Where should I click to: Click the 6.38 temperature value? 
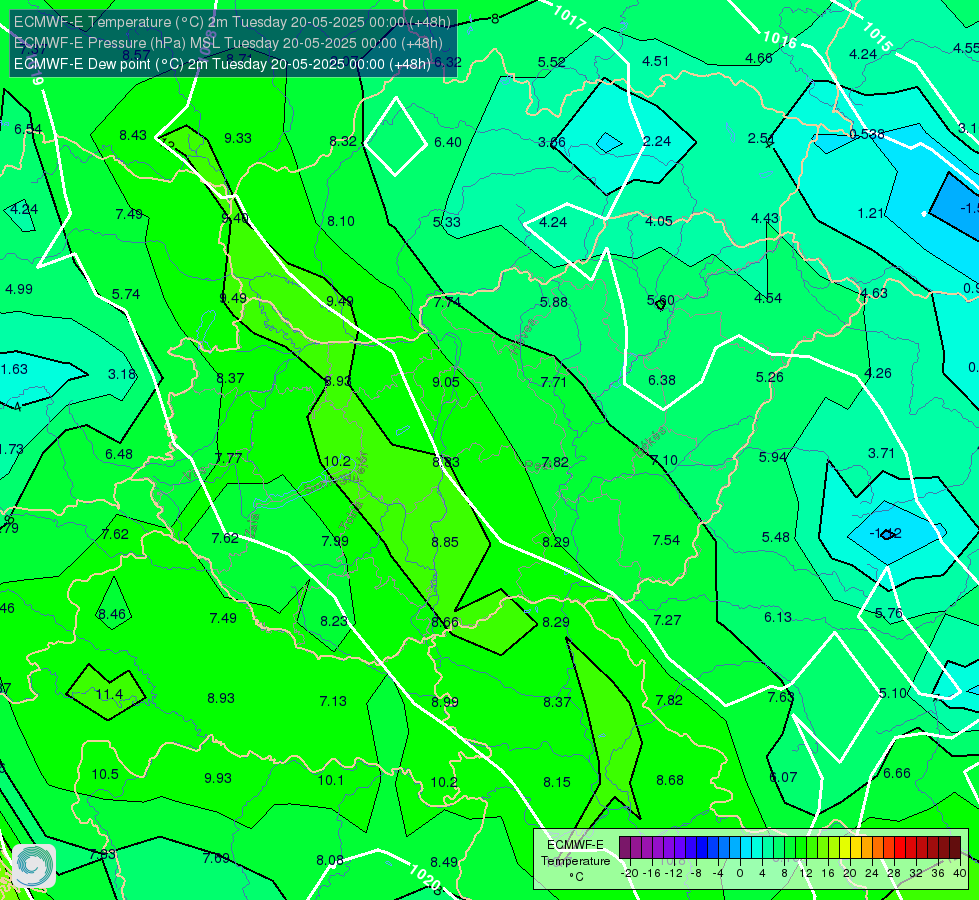pyautogui.click(x=662, y=380)
